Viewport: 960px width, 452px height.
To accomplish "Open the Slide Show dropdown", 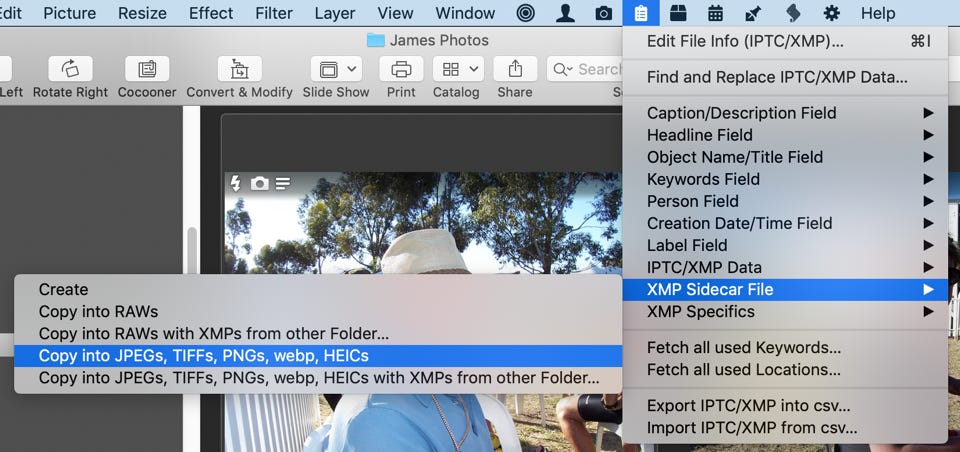I will pos(336,69).
